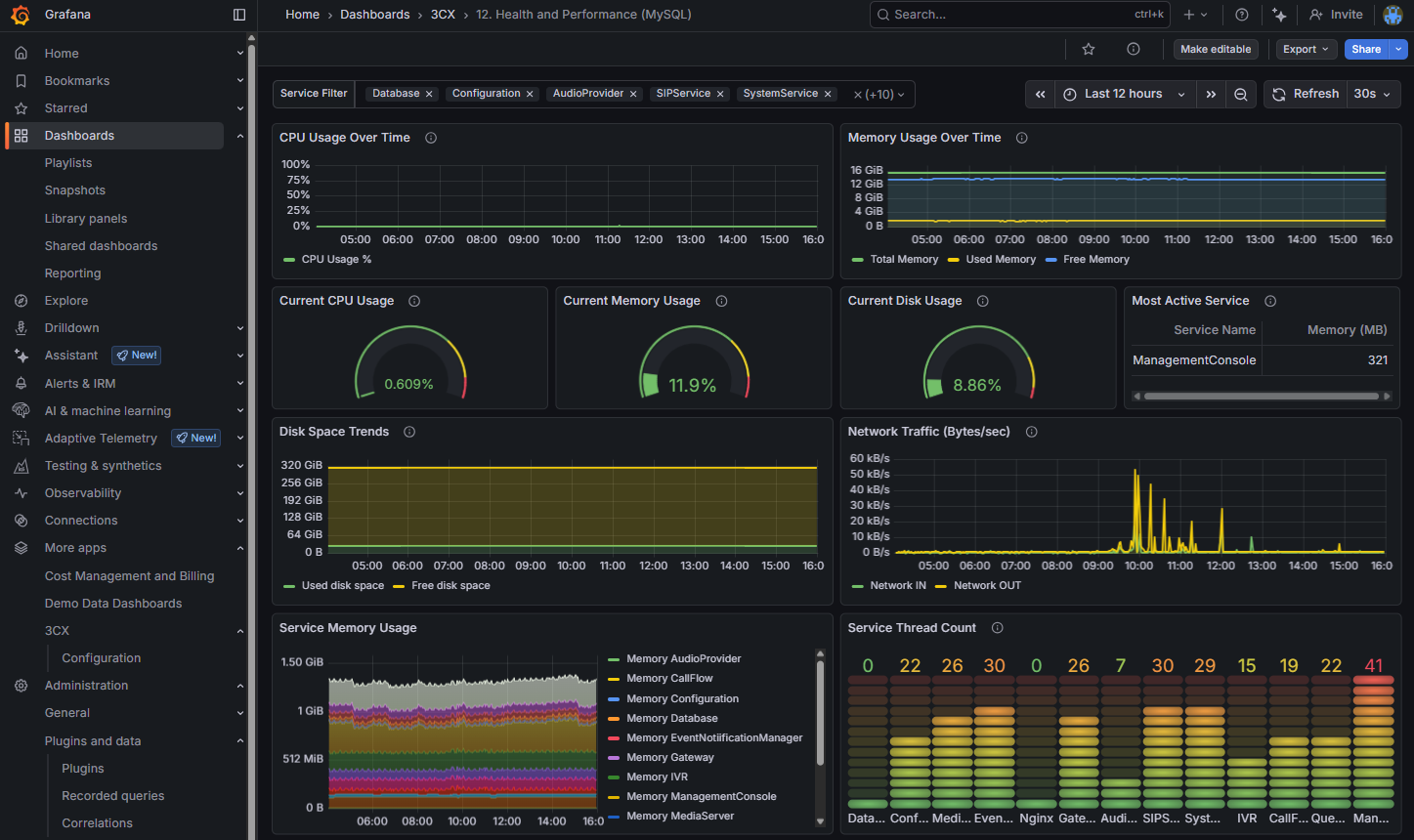The width and height of the screenshot is (1414, 840).
Task: Open the user profile avatar
Action: pyautogui.click(x=1393, y=15)
